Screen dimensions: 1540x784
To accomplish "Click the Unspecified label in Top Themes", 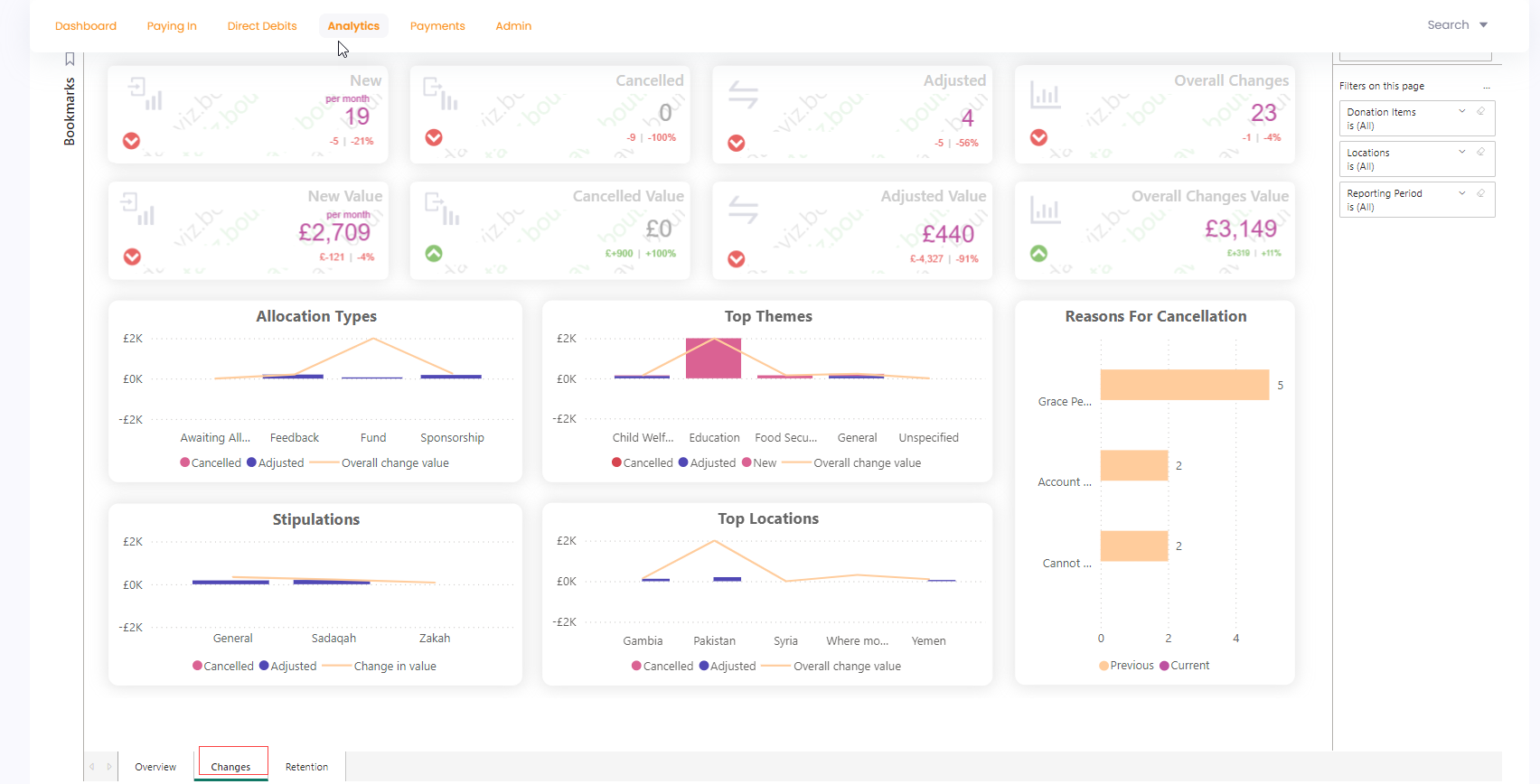I will click(928, 437).
